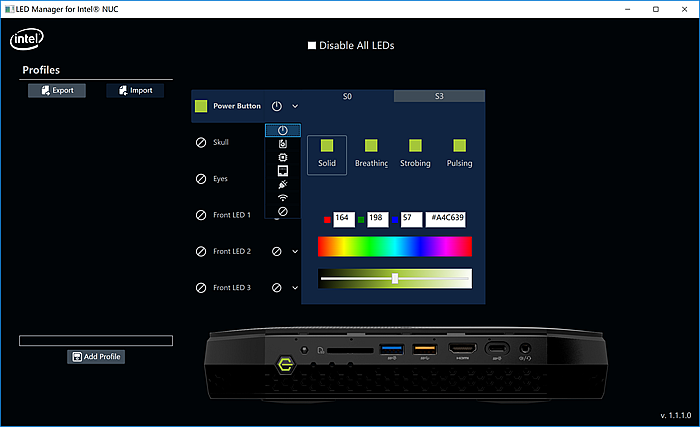The image size is (700, 427).
Task: Select the Solid lighting behavior
Action: [x=327, y=155]
